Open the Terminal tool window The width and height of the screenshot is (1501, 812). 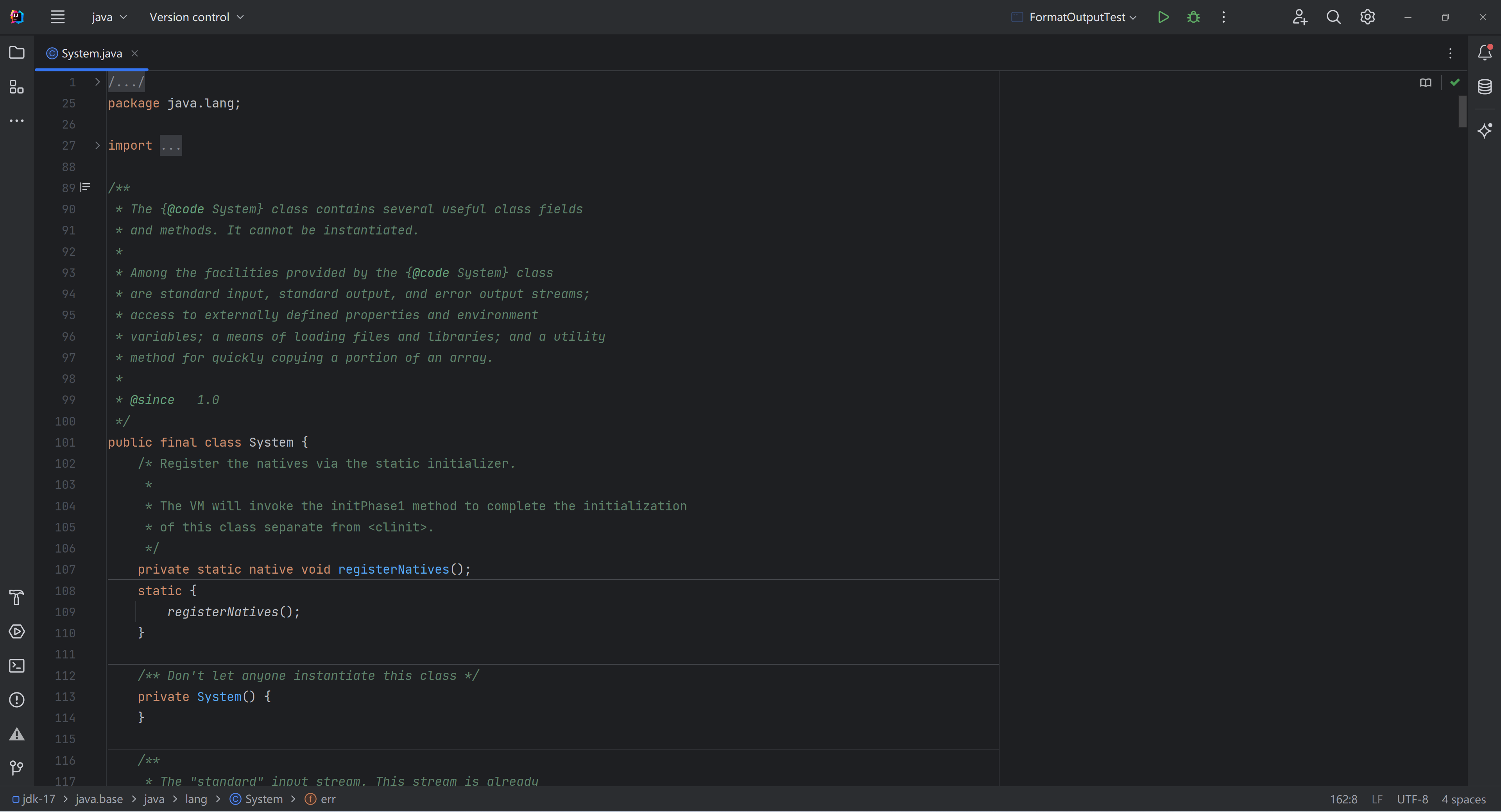(17, 666)
